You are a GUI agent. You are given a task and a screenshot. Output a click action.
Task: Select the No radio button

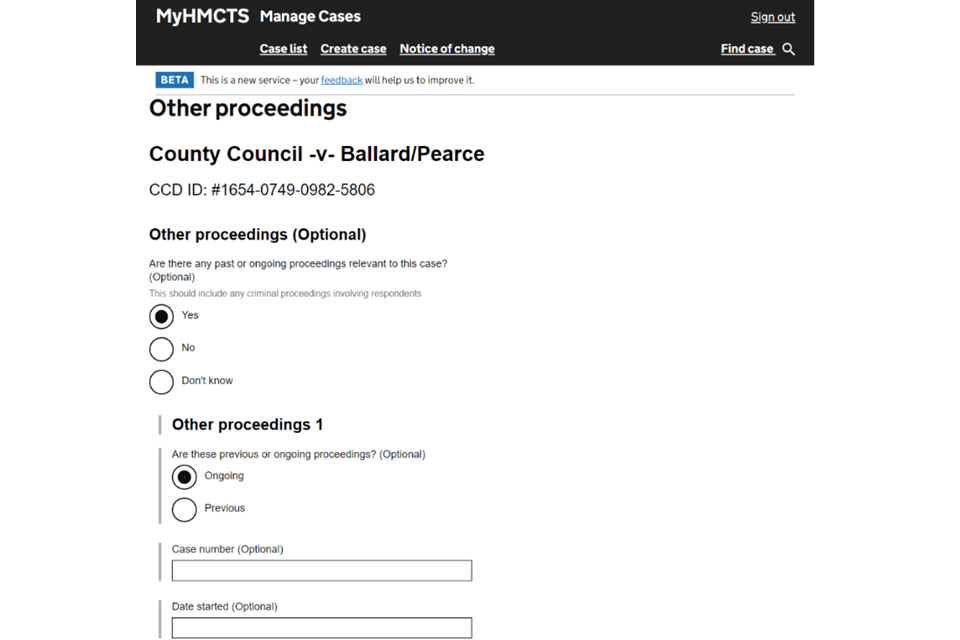click(161, 349)
